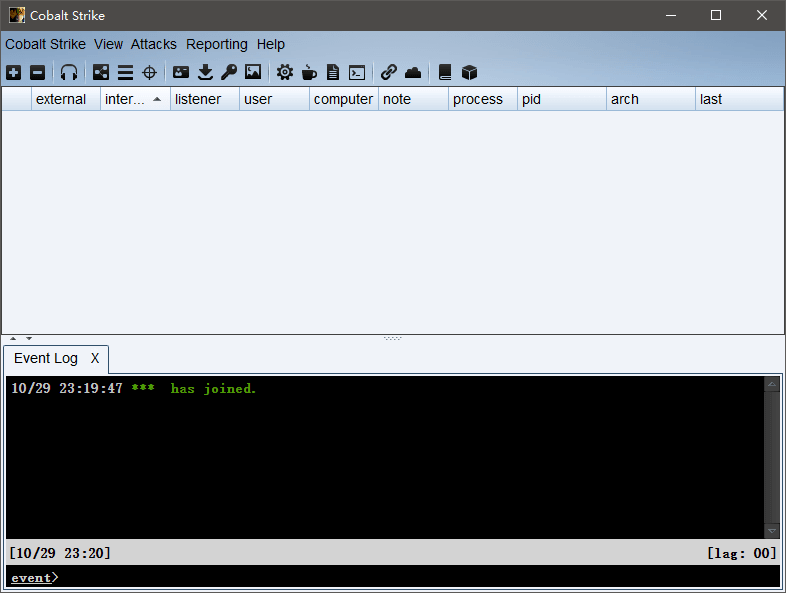Click the [10/29 23:20] status timestamp

pyautogui.click(x=60, y=553)
